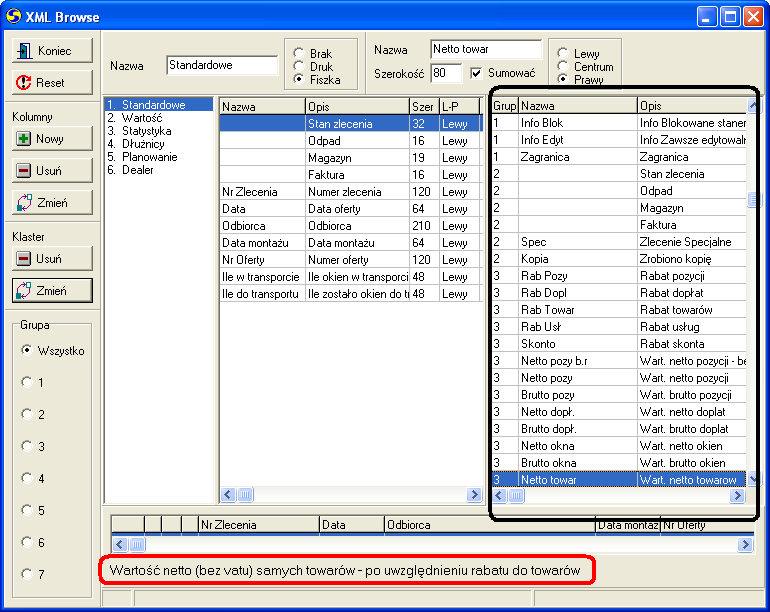Select the Ile do transportu row

pos(351,294)
